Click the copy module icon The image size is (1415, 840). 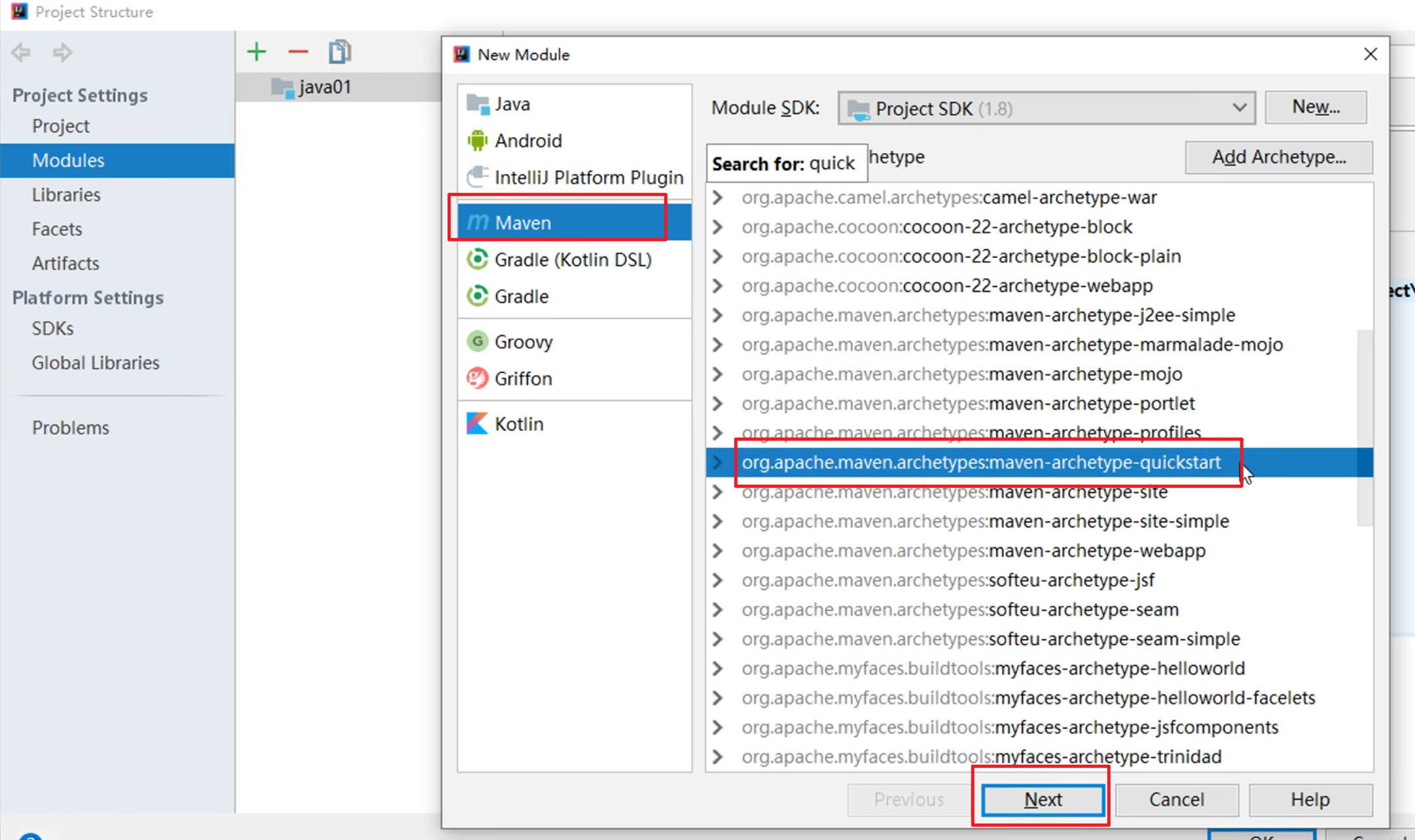click(x=340, y=52)
